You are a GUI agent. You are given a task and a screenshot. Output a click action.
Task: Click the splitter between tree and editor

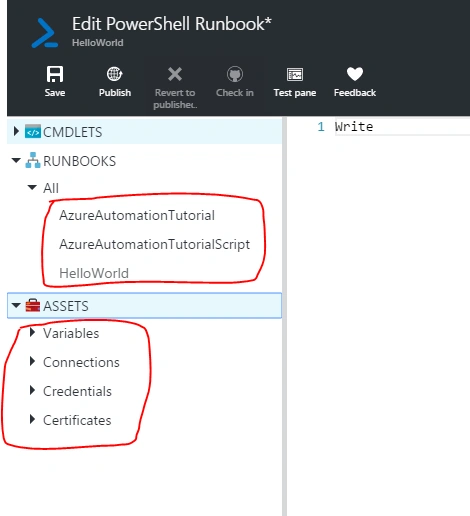[x=284, y=316]
